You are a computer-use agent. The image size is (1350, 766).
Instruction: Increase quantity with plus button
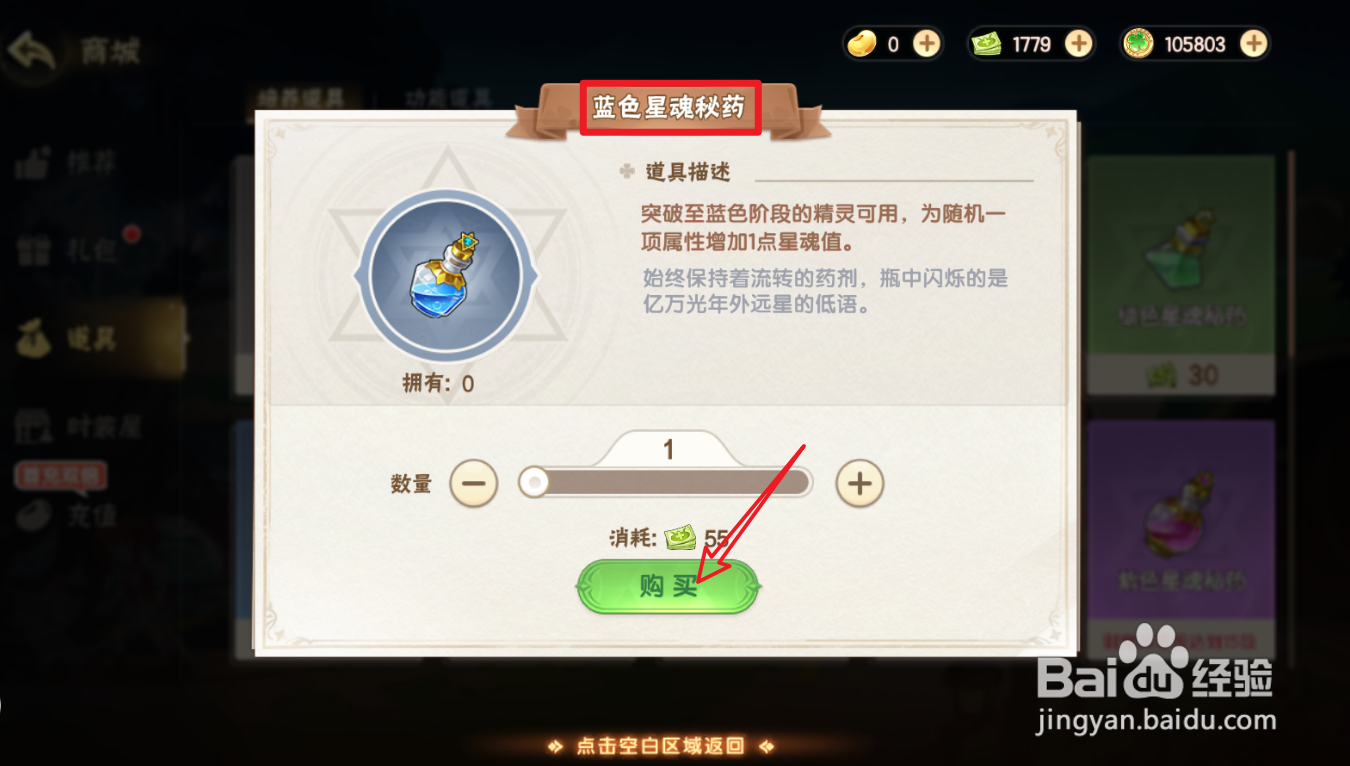tap(859, 484)
